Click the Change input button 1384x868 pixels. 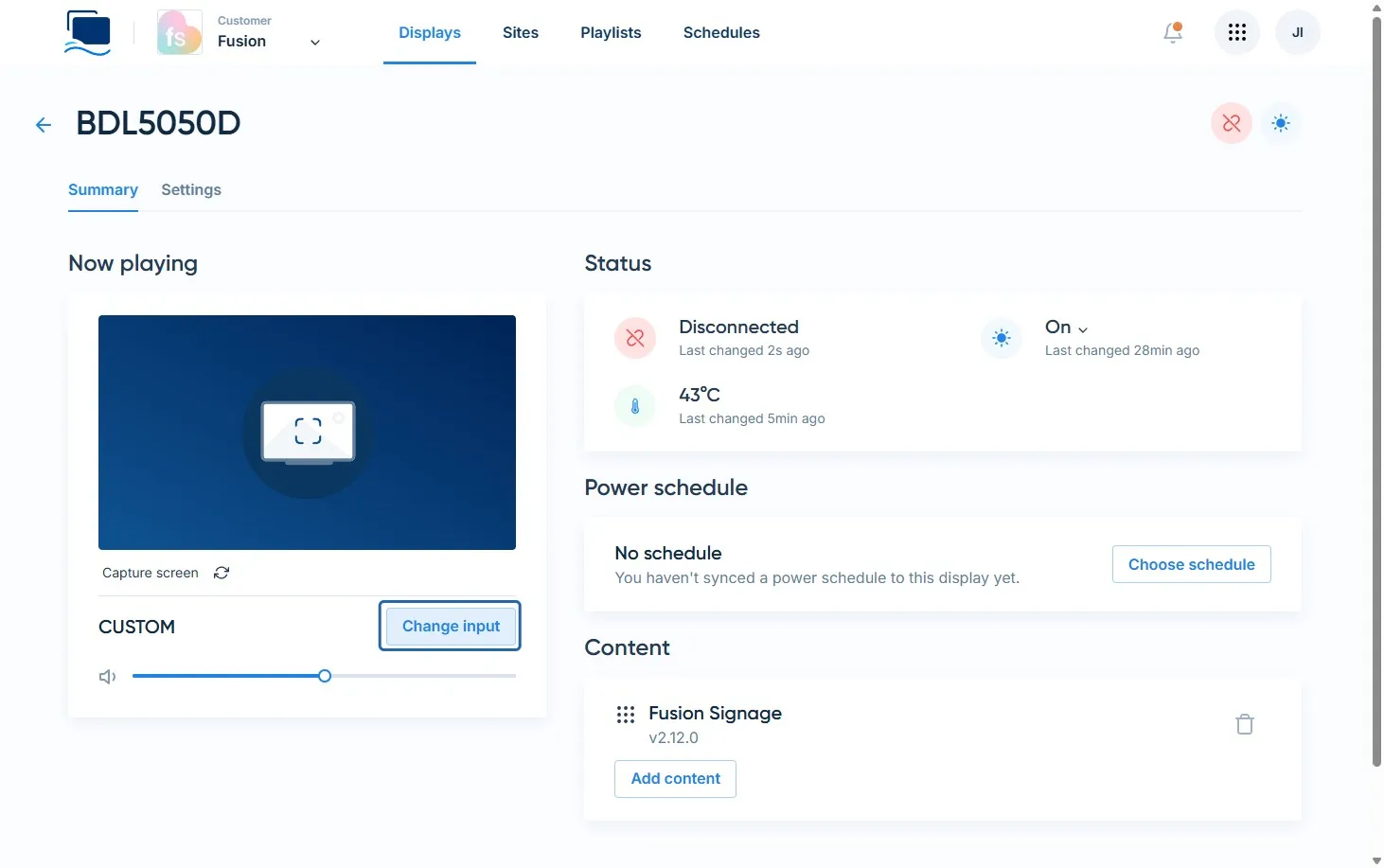pos(451,626)
